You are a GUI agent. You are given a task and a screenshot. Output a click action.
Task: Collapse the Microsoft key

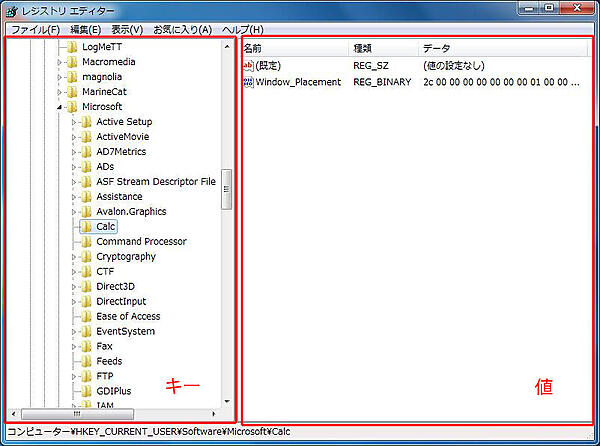tap(59, 107)
